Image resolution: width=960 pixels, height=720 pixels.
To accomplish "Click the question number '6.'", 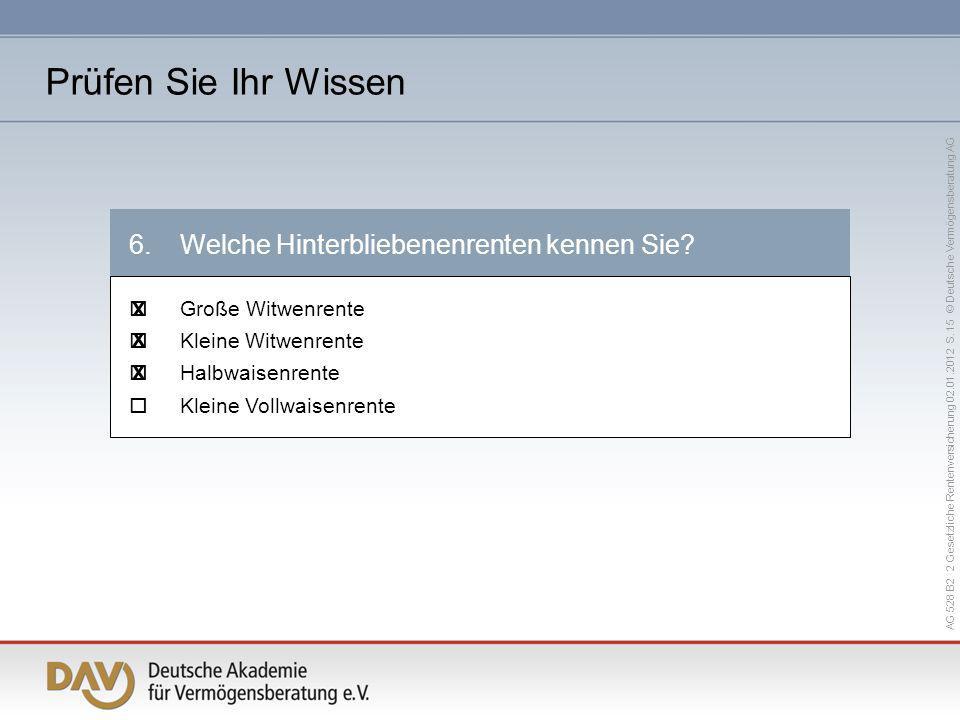I will pos(140,244).
